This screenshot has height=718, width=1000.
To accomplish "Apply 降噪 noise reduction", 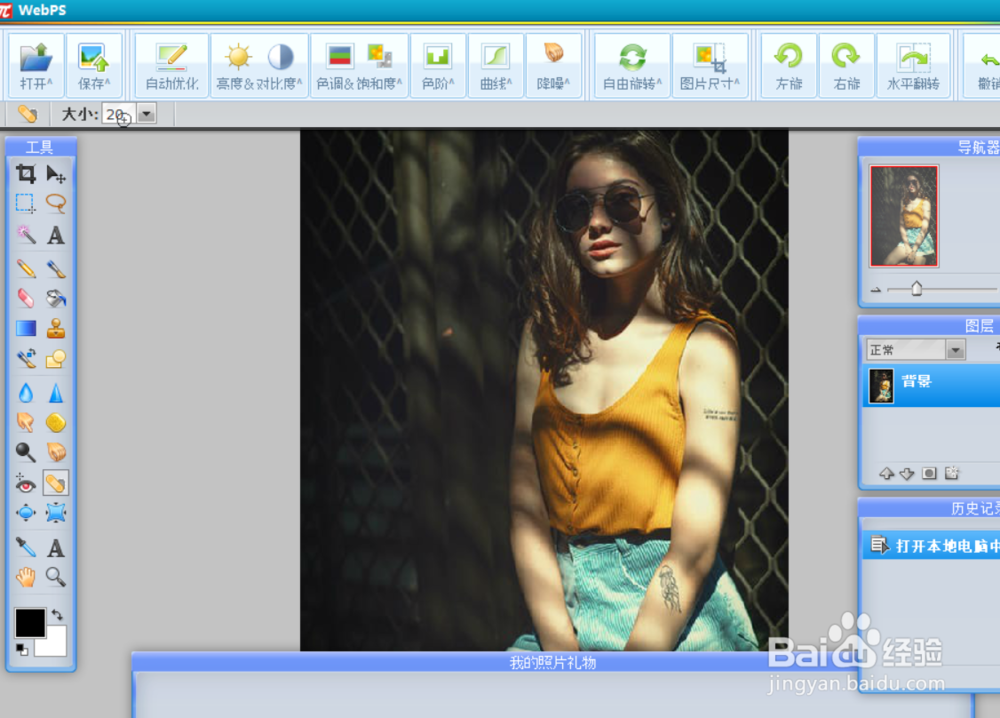I will tap(553, 66).
